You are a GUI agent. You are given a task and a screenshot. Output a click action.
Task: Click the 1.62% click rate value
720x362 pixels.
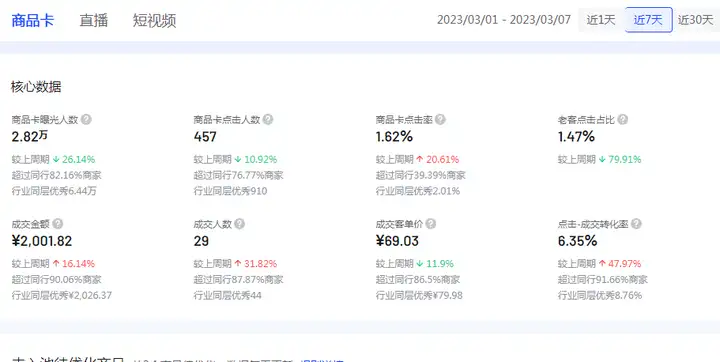pos(394,137)
